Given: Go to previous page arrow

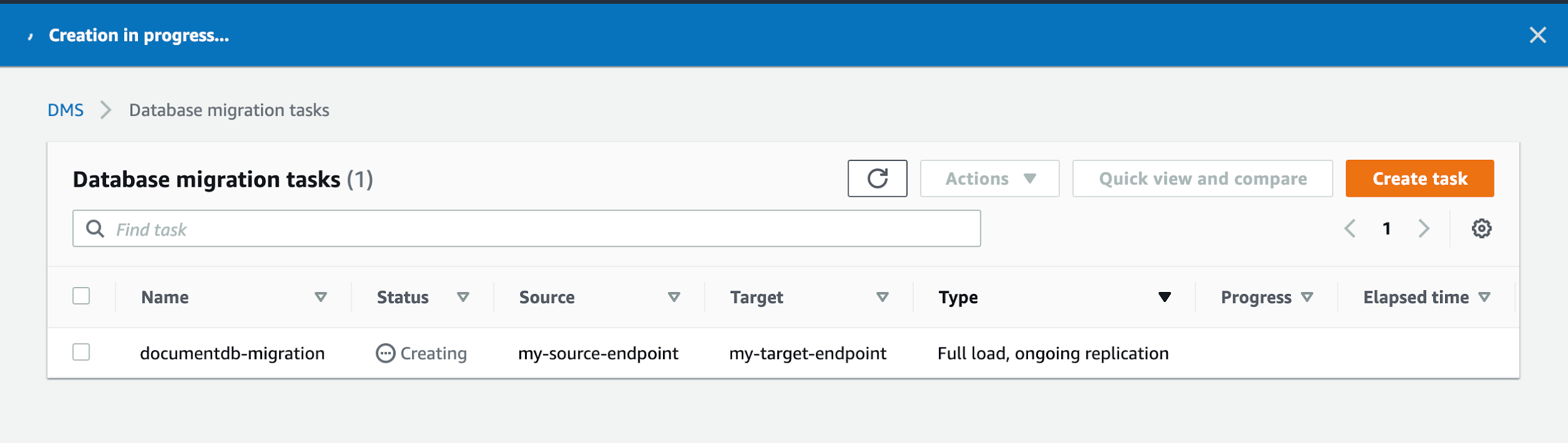Looking at the screenshot, I should 1350,229.
